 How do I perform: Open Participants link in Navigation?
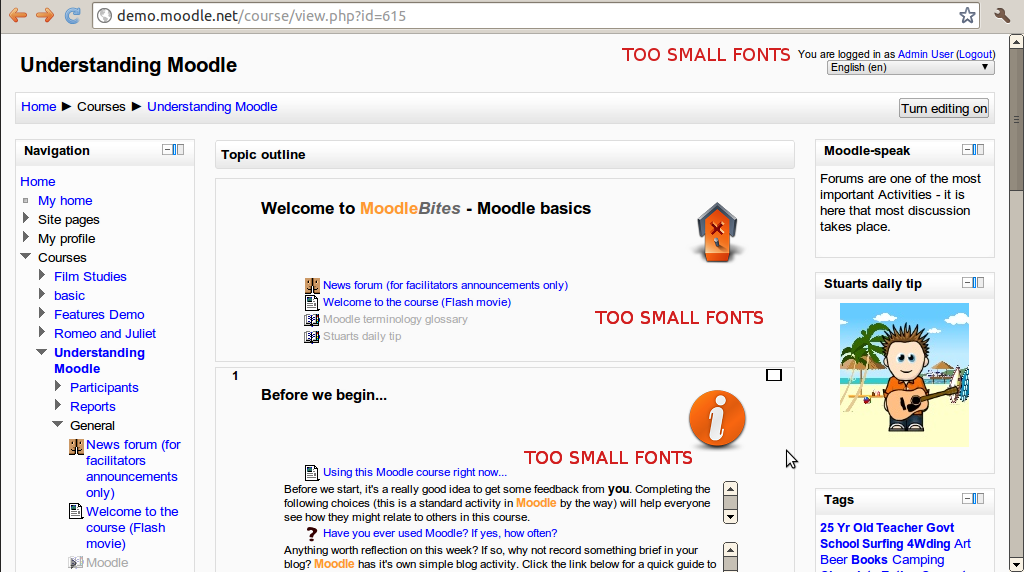104,387
